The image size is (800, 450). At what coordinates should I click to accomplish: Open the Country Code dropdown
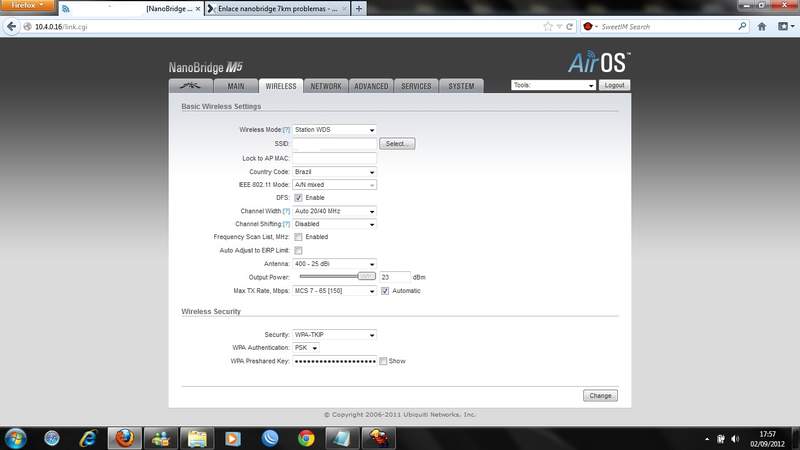tap(334, 172)
